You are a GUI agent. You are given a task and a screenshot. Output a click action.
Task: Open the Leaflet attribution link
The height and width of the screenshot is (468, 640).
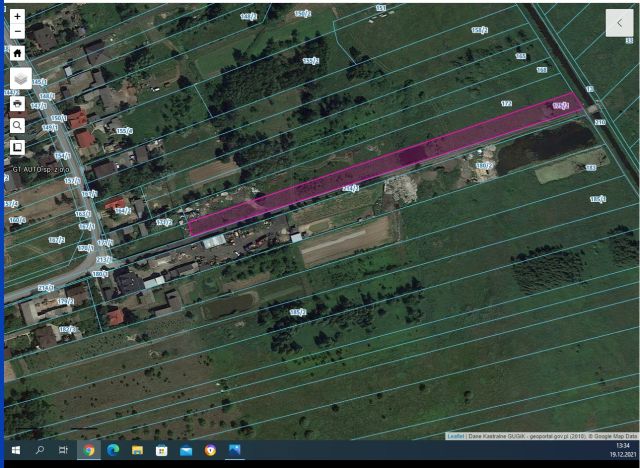point(456,436)
